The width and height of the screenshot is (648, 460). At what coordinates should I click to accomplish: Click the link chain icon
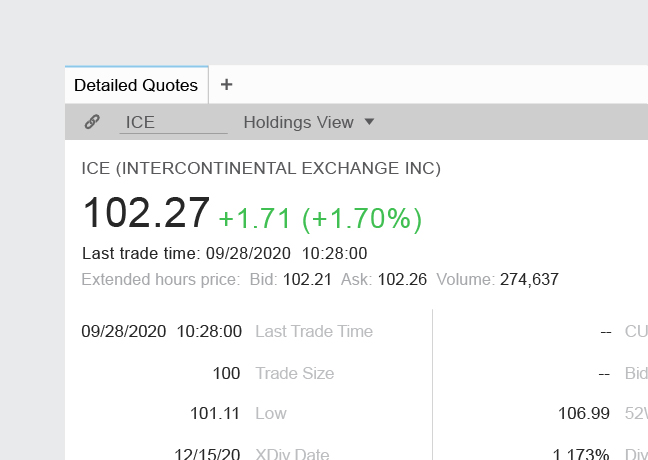click(92, 122)
